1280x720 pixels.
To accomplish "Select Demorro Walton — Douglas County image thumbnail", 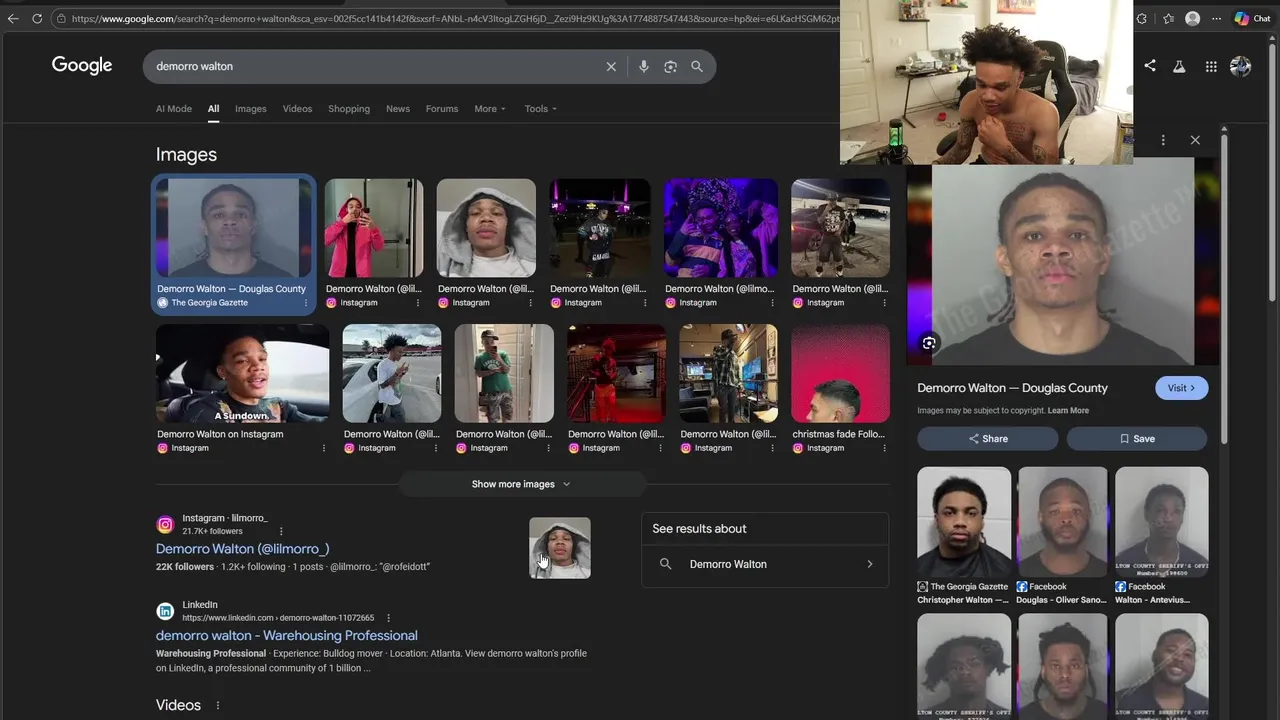I will point(234,228).
